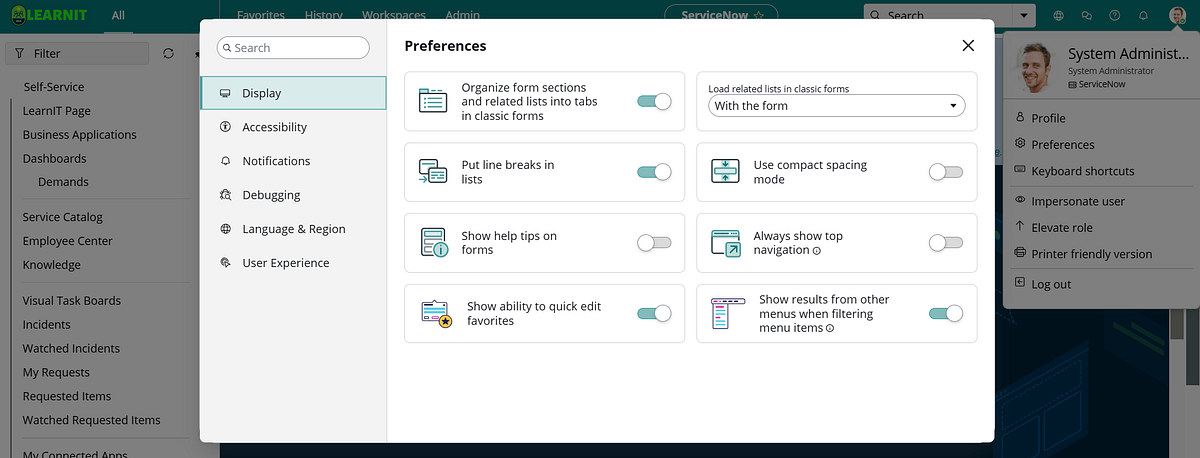Viewport: 1200px width, 458px height.
Task: Enable Use compact spacing mode switch
Action: (946, 172)
